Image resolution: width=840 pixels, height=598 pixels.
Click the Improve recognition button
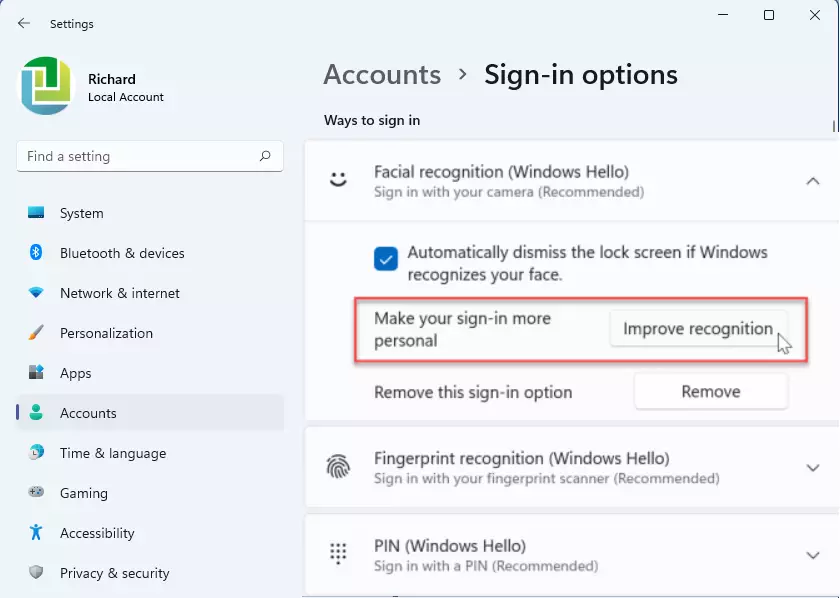[699, 328]
